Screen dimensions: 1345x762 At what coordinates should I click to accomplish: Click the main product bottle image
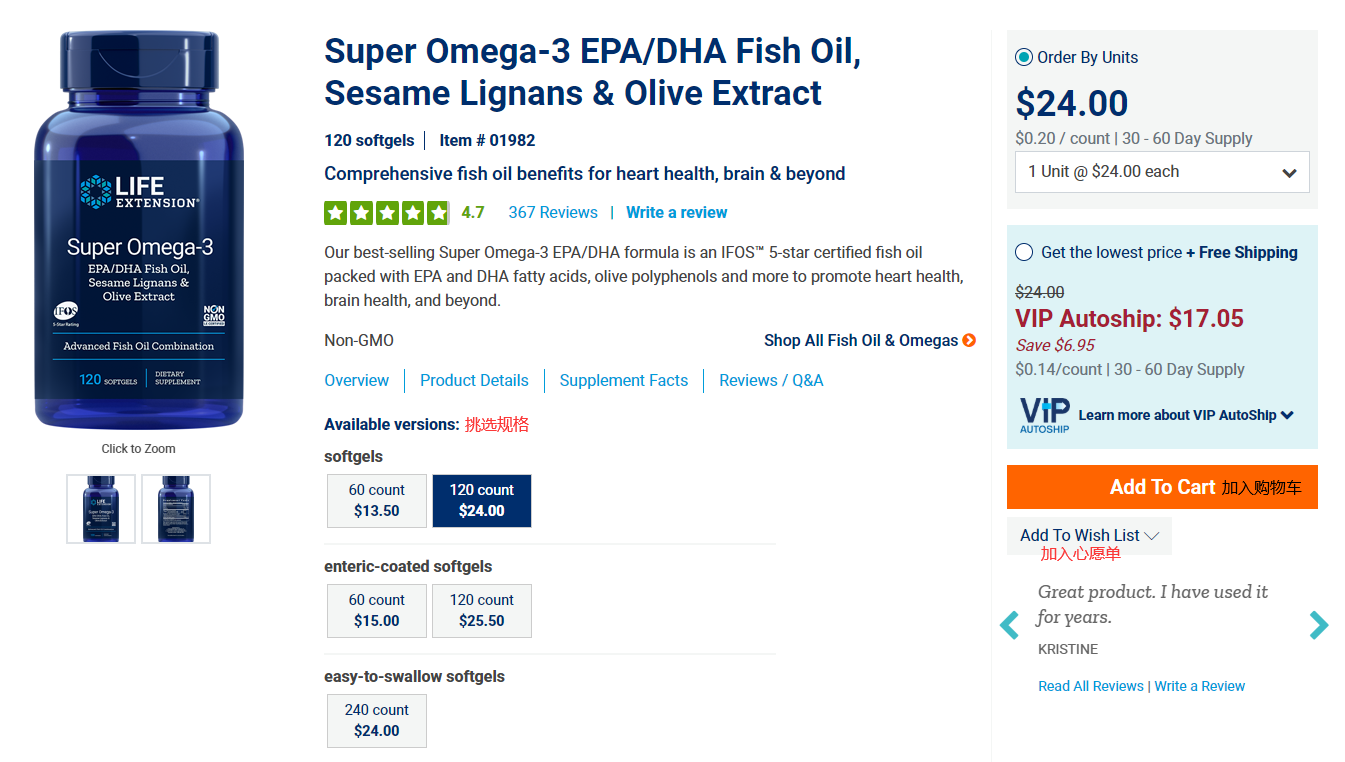click(139, 230)
